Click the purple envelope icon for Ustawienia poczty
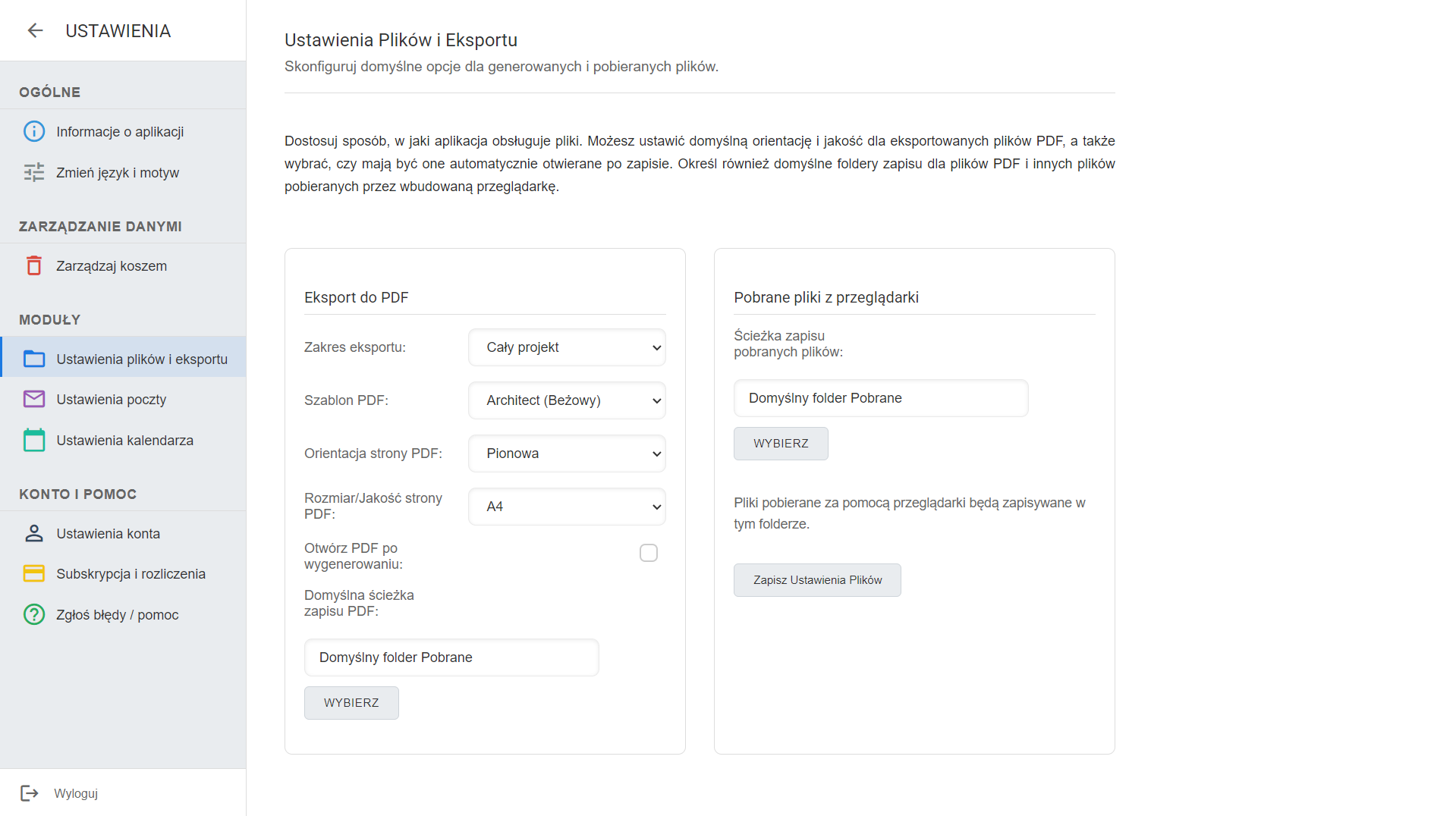This screenshot has height=816, width=1456. 34,399
